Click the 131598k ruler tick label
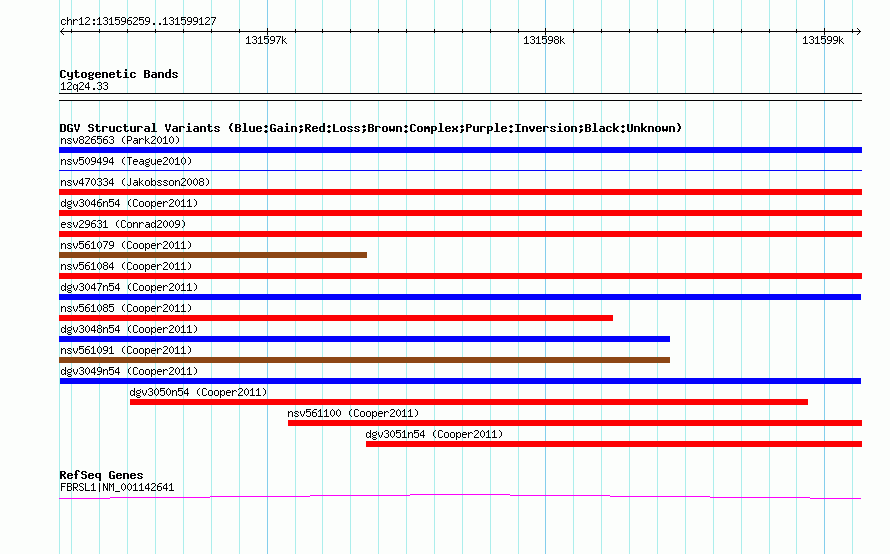 coord(544,40)
